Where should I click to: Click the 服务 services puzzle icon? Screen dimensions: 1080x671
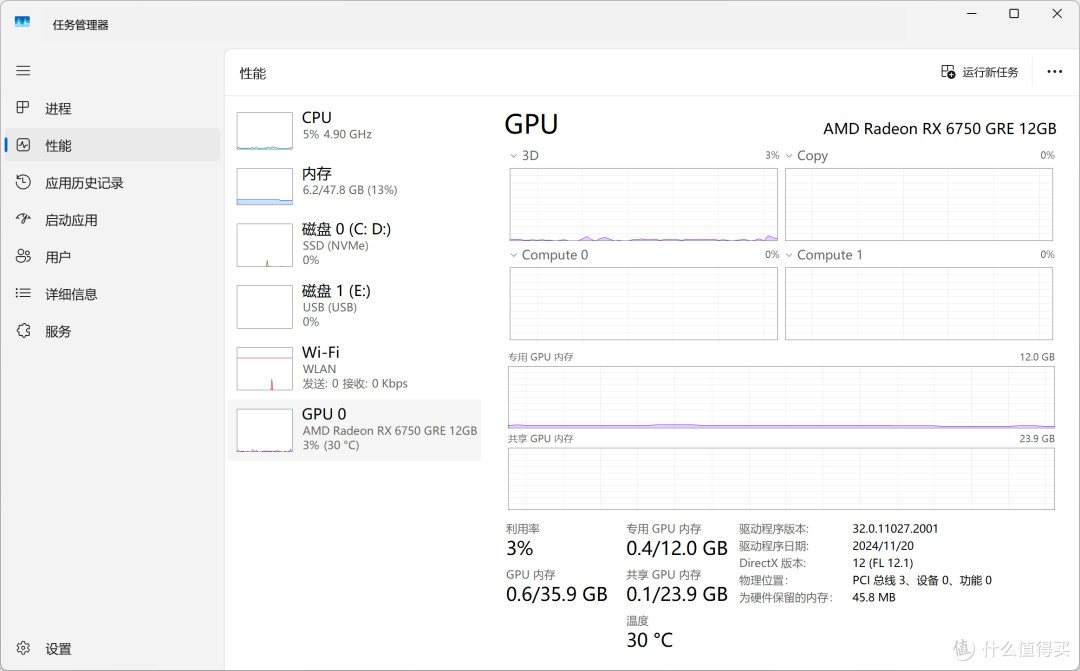tap(23, 331)
